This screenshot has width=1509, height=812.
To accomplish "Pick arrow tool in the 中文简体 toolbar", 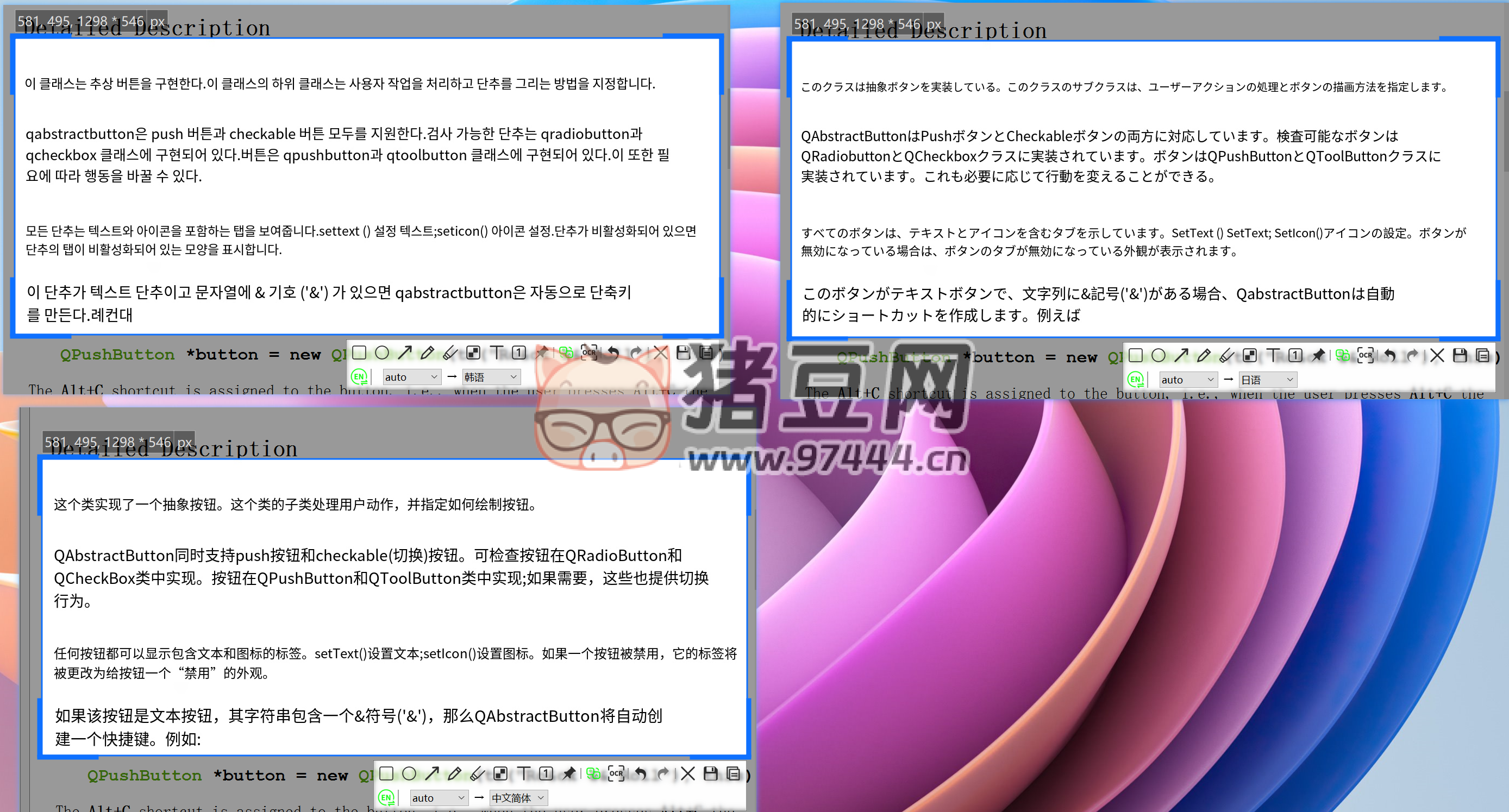I will (432, 774).
